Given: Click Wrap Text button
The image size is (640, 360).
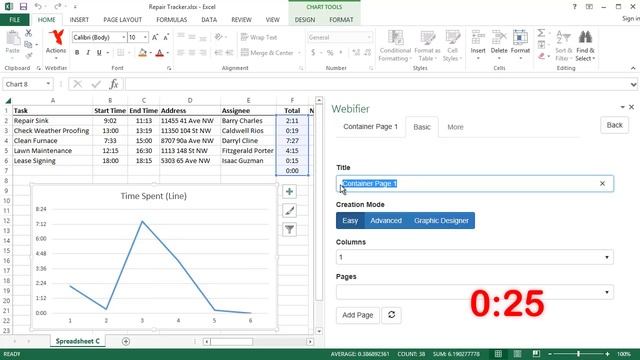Looking at the screenshot, I should pyautogui.click(x=259, y=37).
